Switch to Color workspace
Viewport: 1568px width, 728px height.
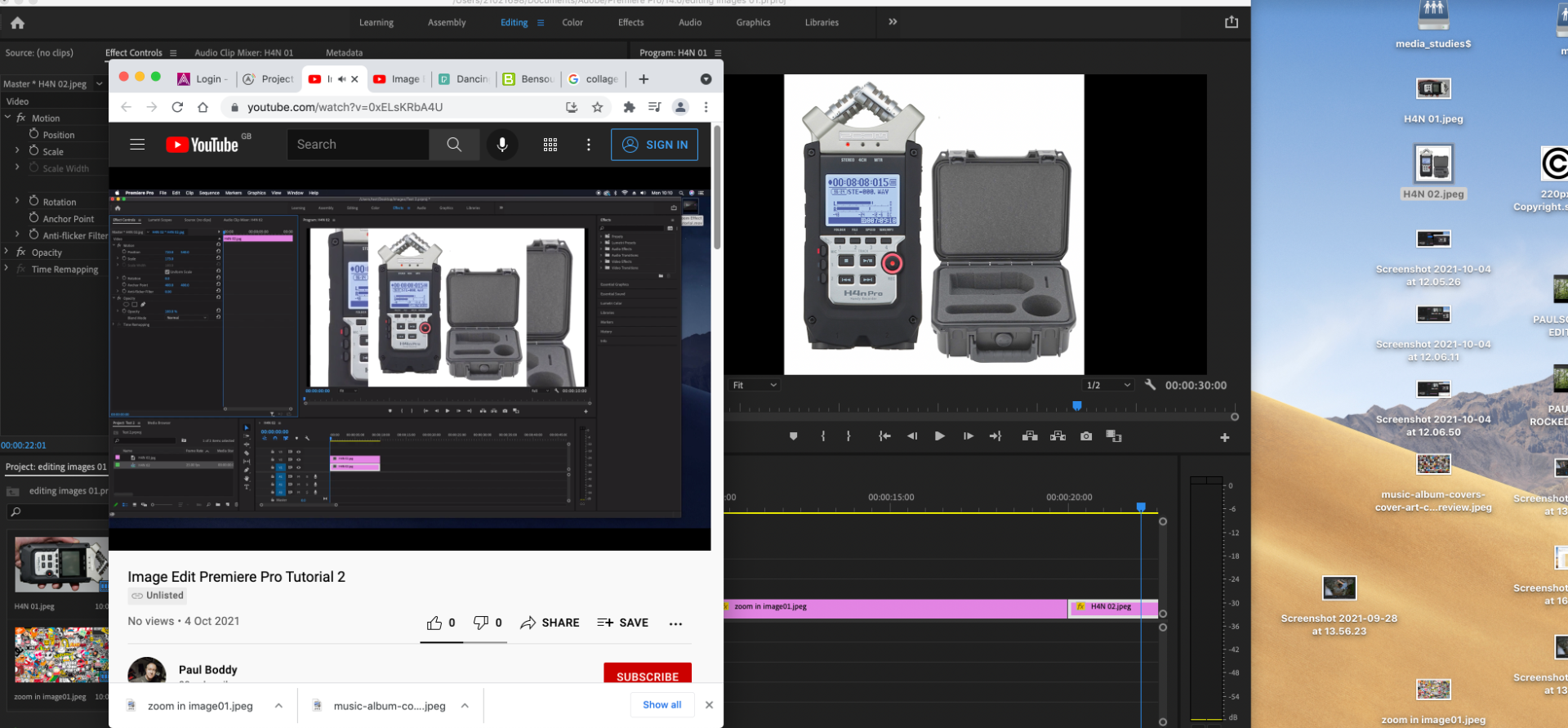[x=572, y=23]
